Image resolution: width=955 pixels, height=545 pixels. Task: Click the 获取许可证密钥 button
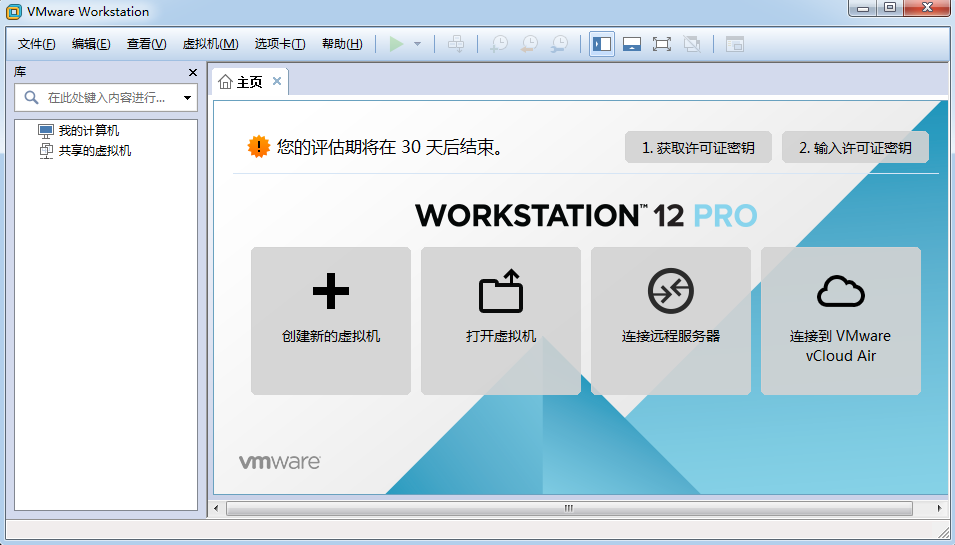pyautogui.click(x=698, y=148)
